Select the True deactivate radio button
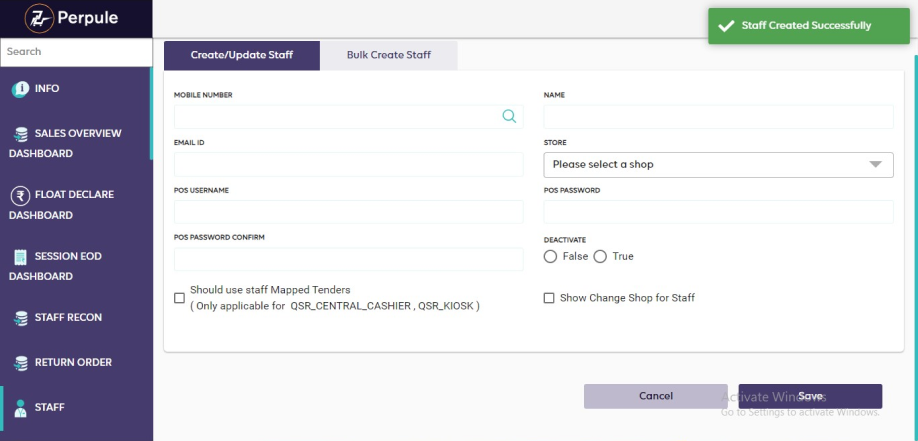This screenshot has width=918, height=441. pos(600,257)
